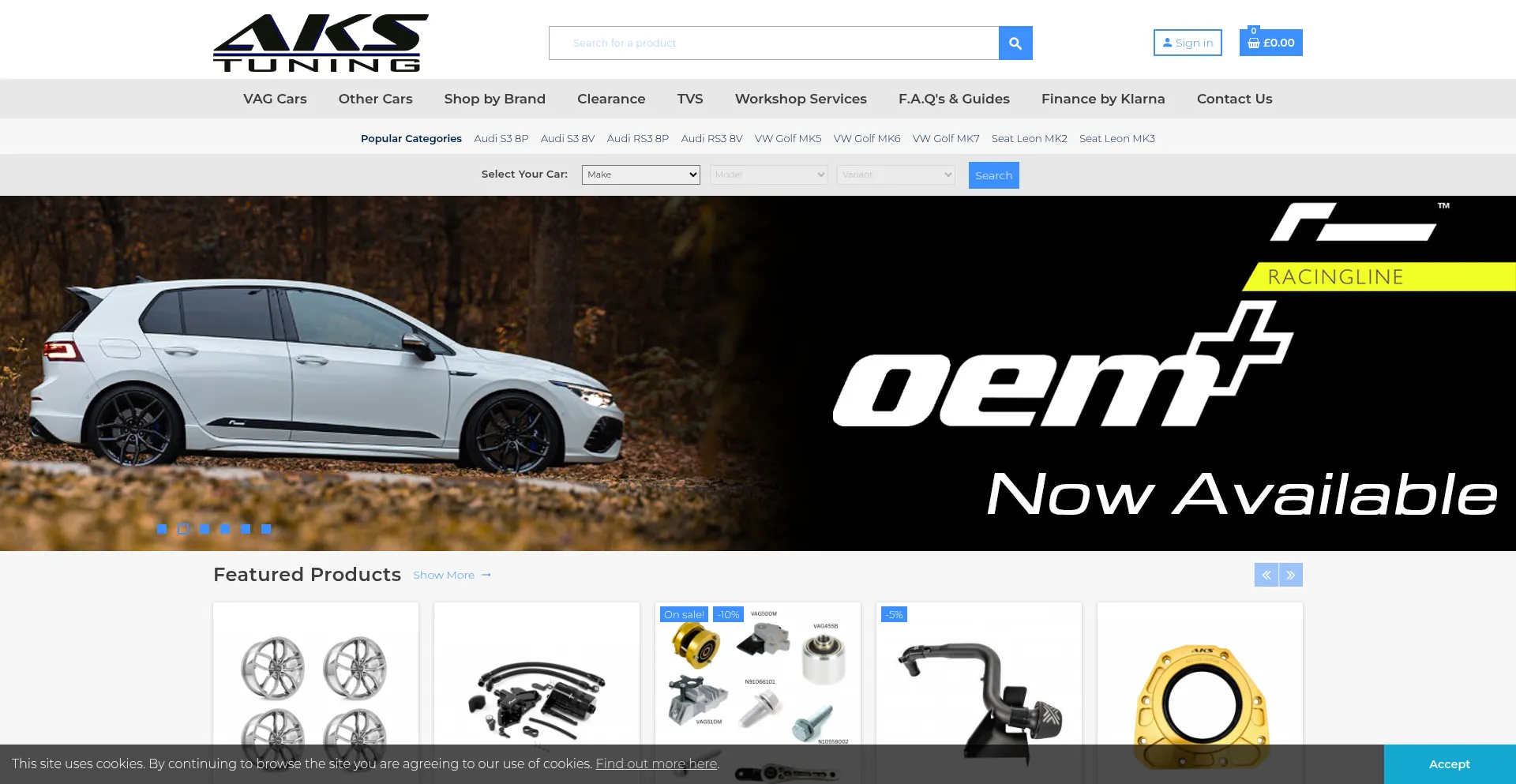Screen dimensions: 1516x784
Task: Open the Seat Leon MK2 category
Action: pyautogui.click(x=1030, y=138)
